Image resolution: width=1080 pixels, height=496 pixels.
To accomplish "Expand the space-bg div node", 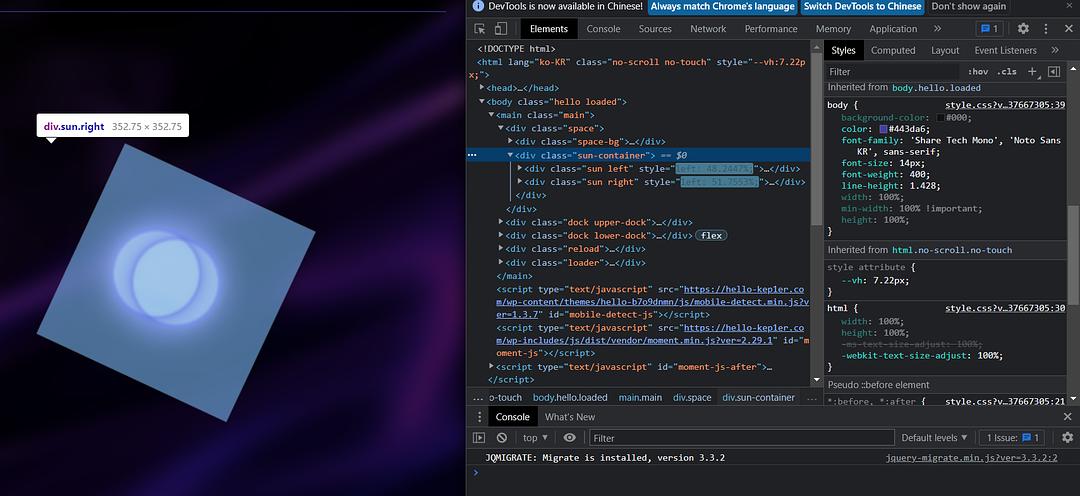I will [510, 141].
